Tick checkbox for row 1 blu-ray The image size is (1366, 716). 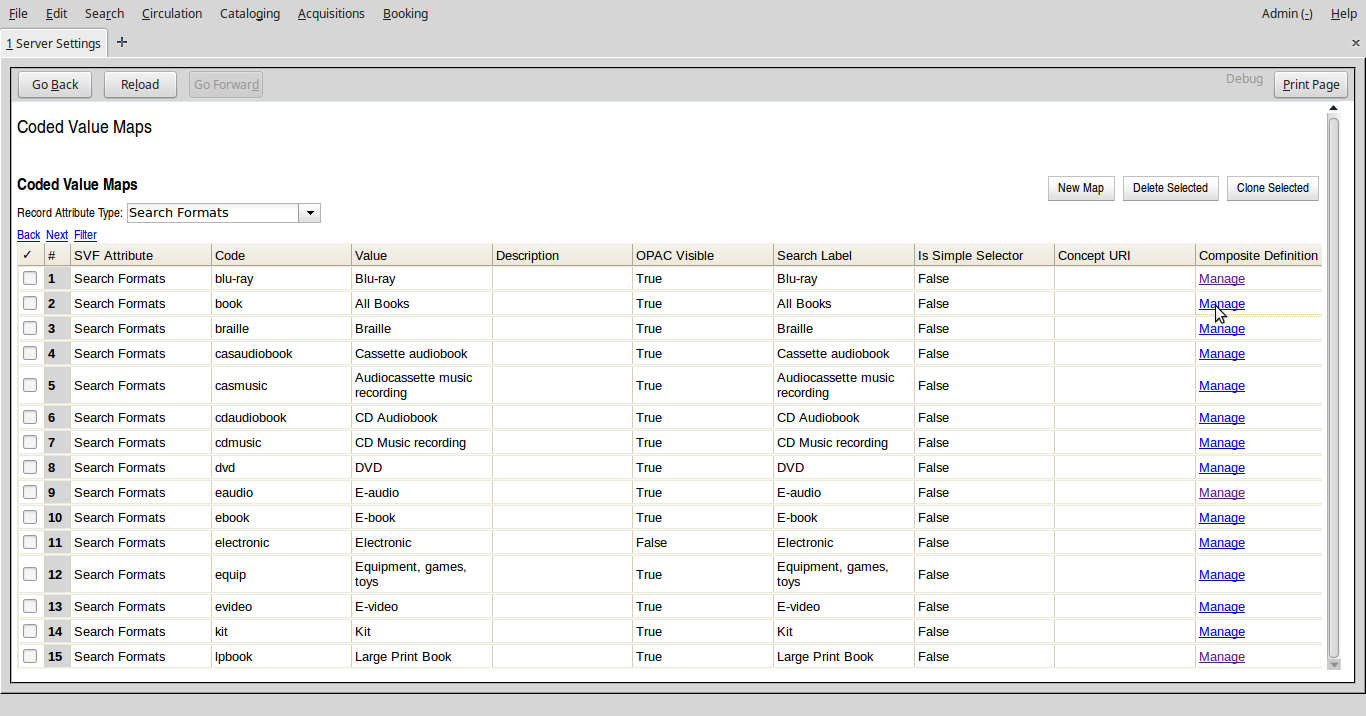[30, 278]
